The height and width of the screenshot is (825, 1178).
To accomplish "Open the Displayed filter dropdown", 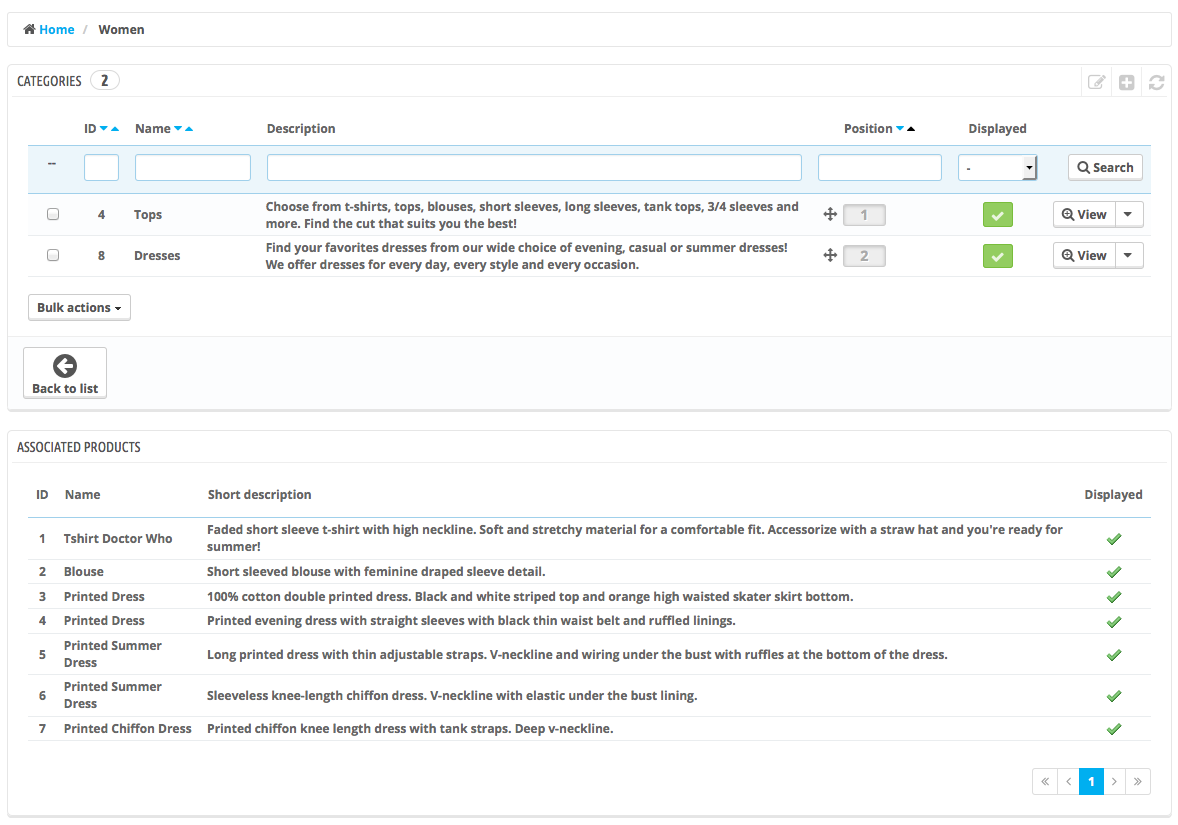I will tap(997, 168).
